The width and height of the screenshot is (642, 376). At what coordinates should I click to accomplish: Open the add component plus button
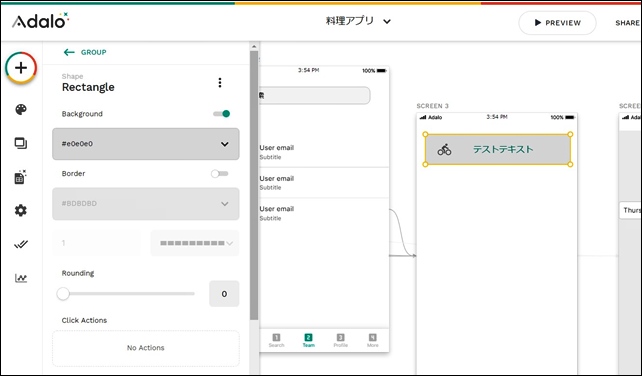tap(21, 68)
